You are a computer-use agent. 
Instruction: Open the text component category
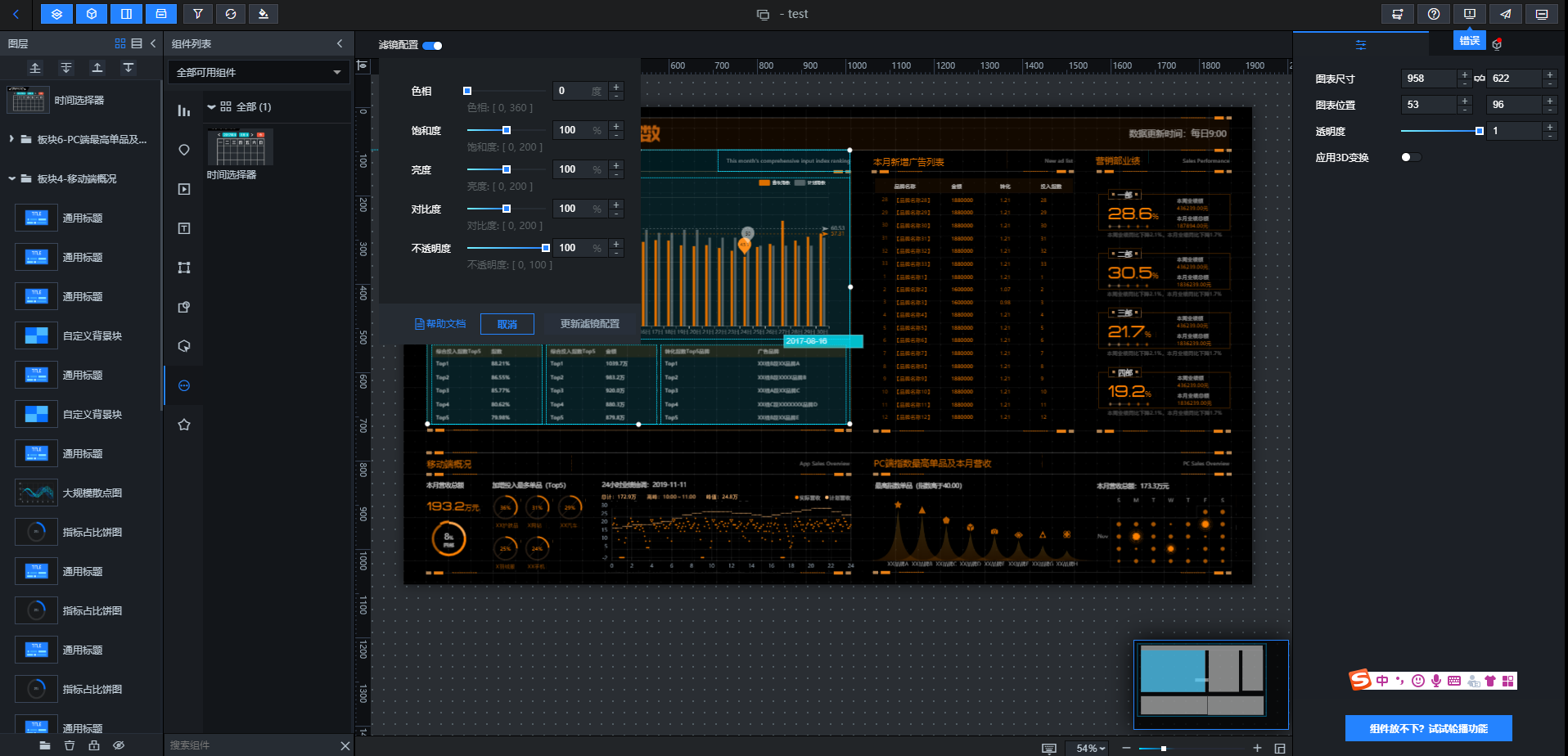[184, 228]
